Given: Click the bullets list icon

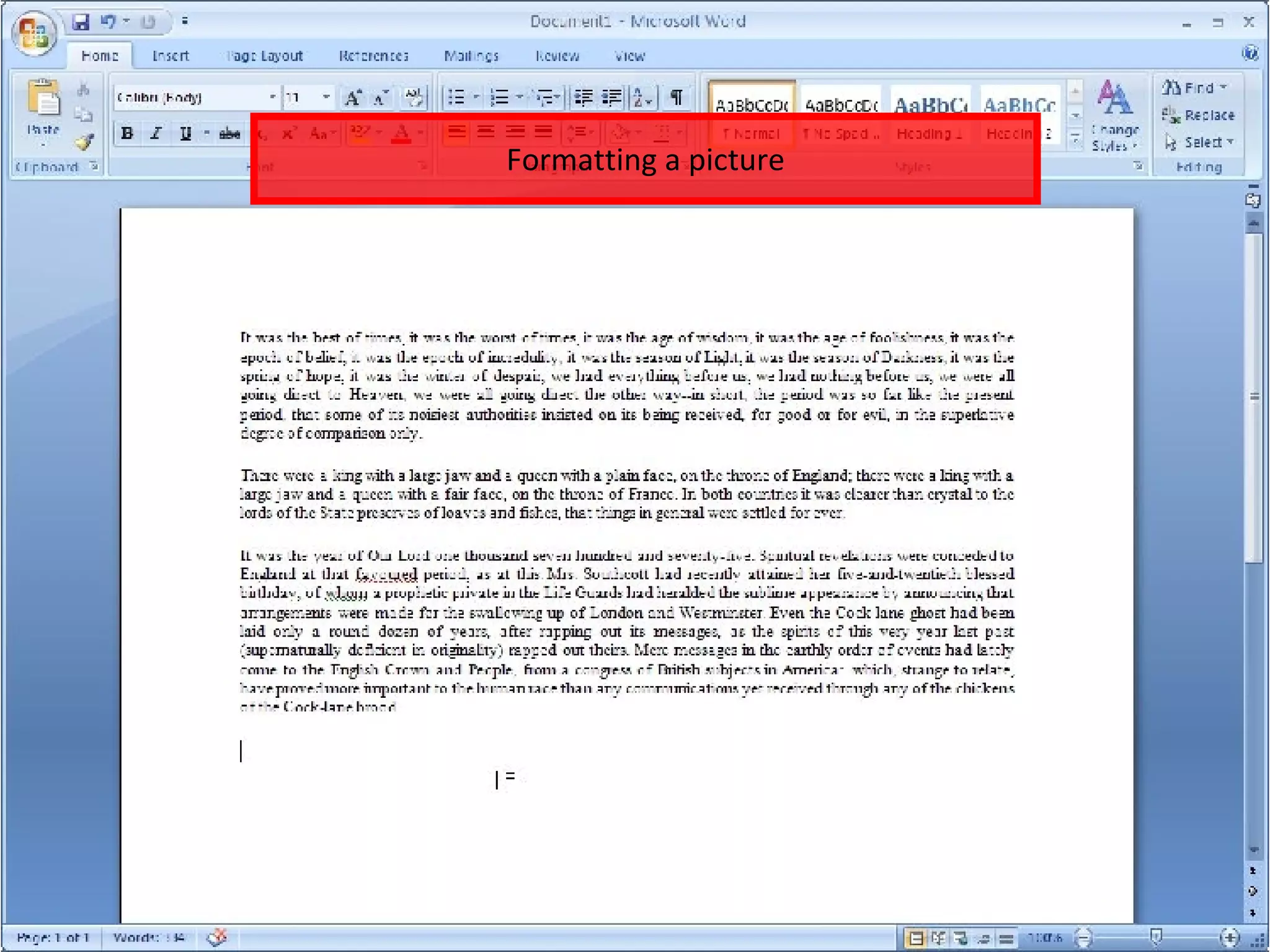Looking at the screenshot, I should click(456, 97).
